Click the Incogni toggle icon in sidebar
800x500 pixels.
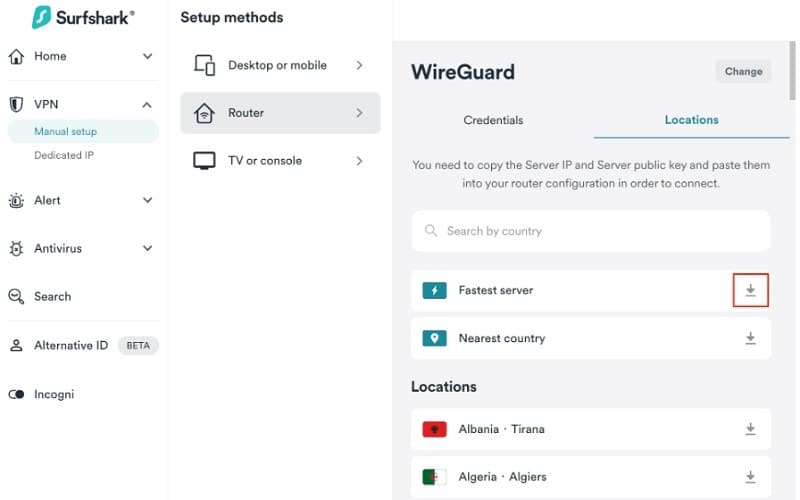pos(16,394)
